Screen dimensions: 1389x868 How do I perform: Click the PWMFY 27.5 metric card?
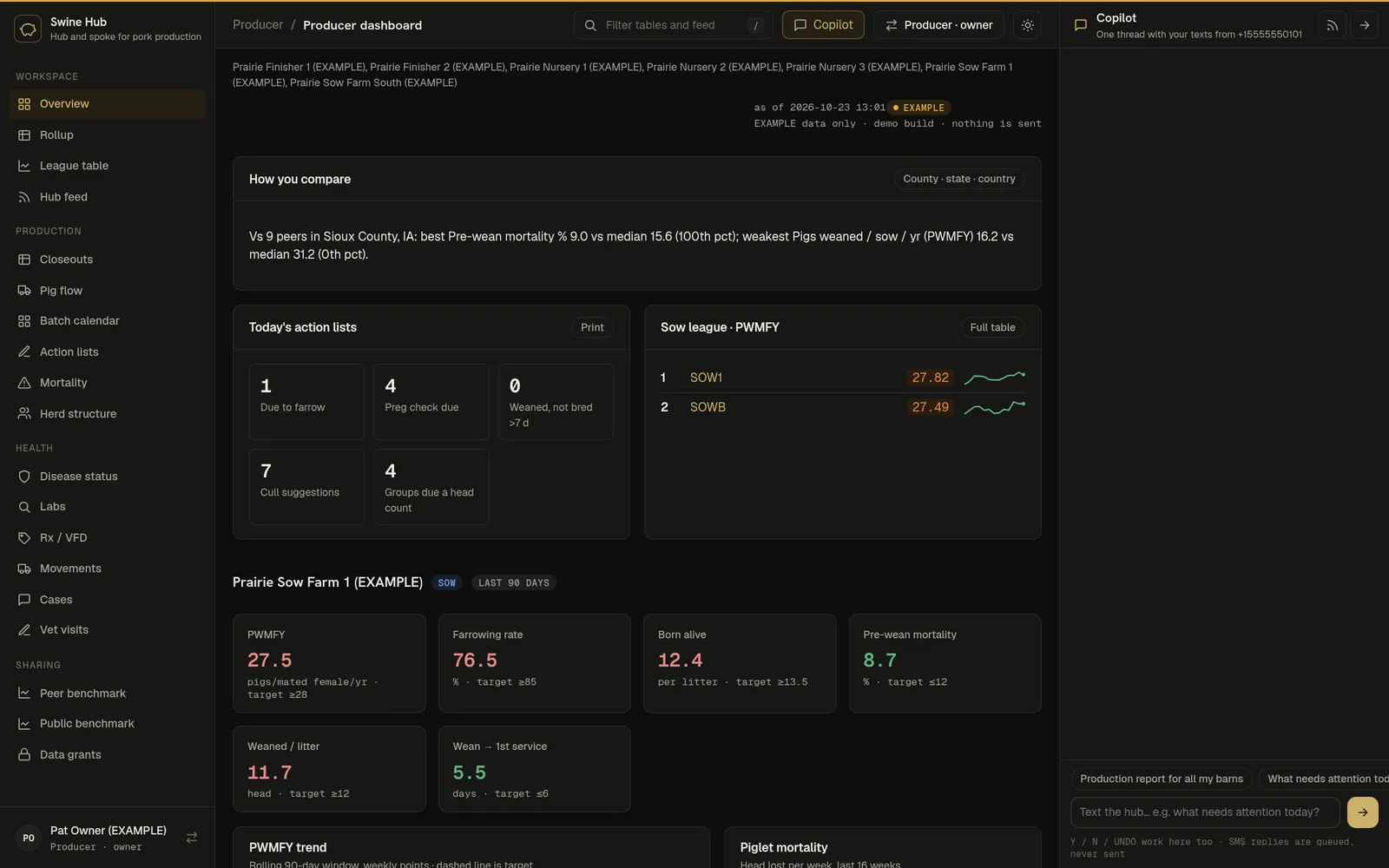tap(329, 664)
